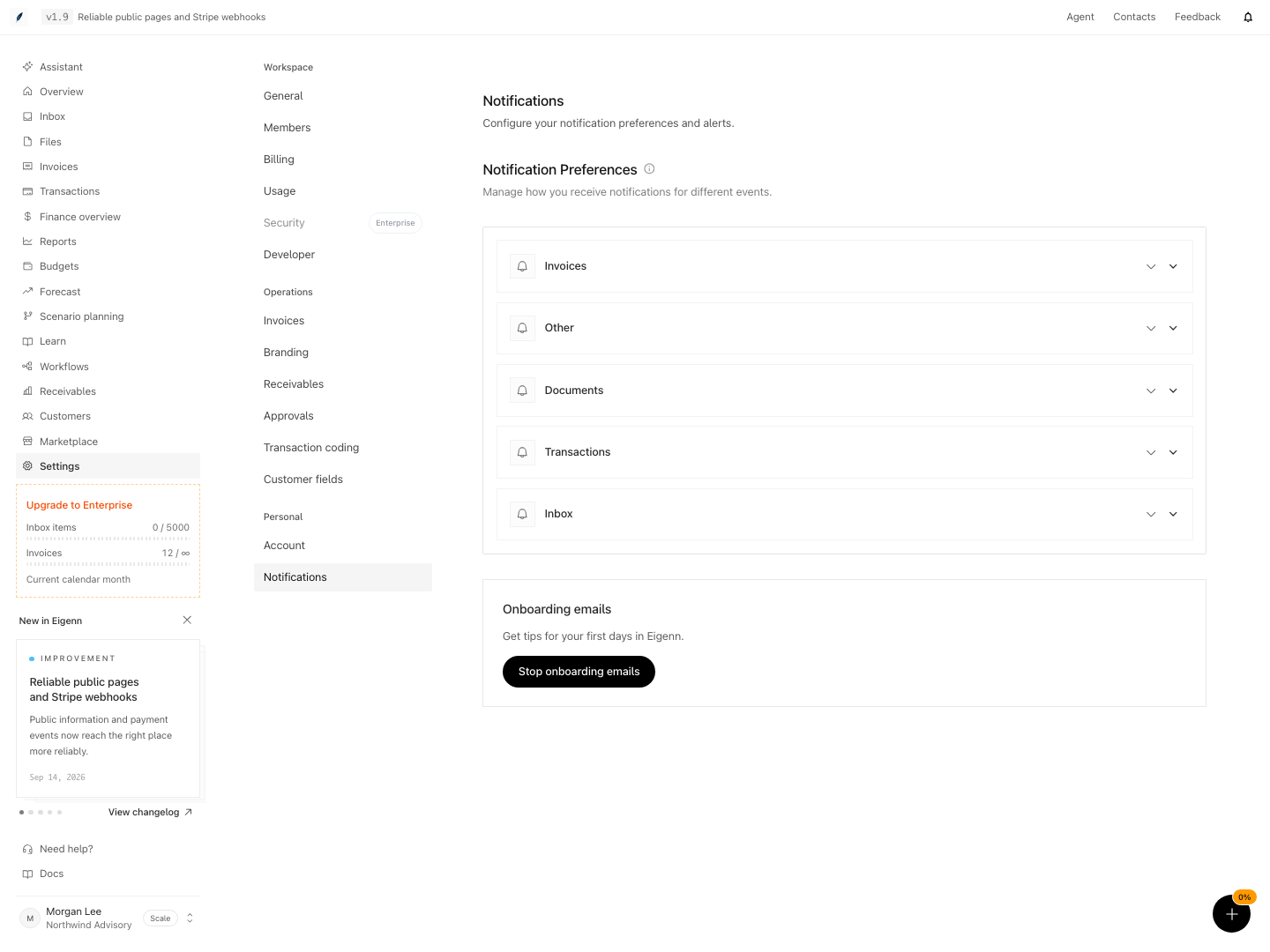Click the Overview home icon in the sidebar
The height and width of the screenshot is (952, 1270).
point(27,92)
